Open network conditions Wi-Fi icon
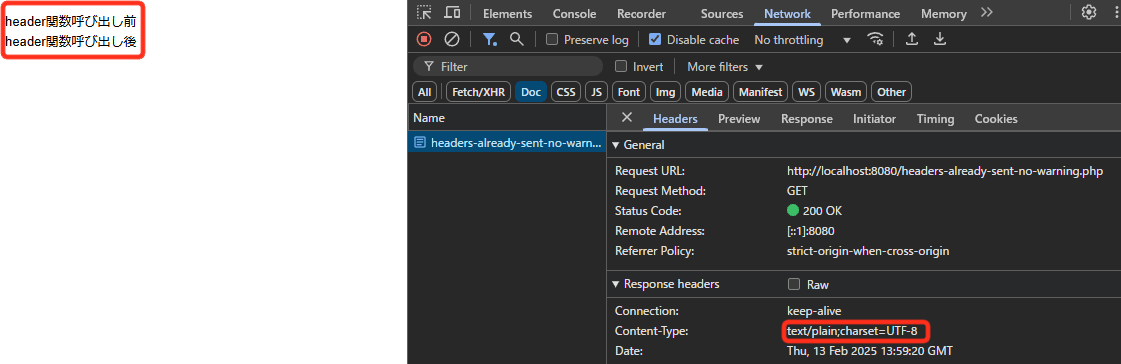 875,39
